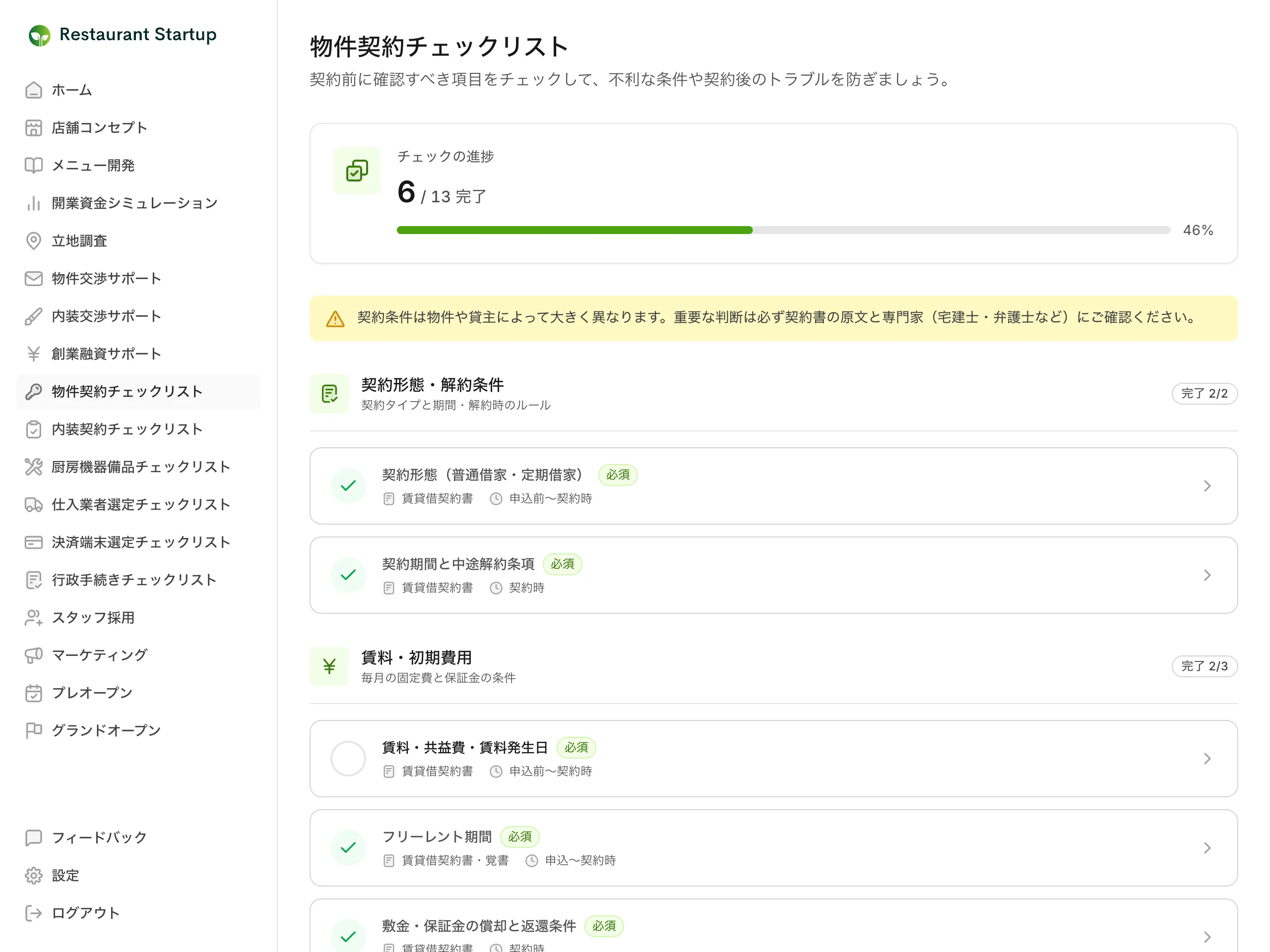This screenshot has width=1270, height=952.
Task: Uncheck 契約形態（普通借家・定期借家） item
Action: [x=348, y=486]
